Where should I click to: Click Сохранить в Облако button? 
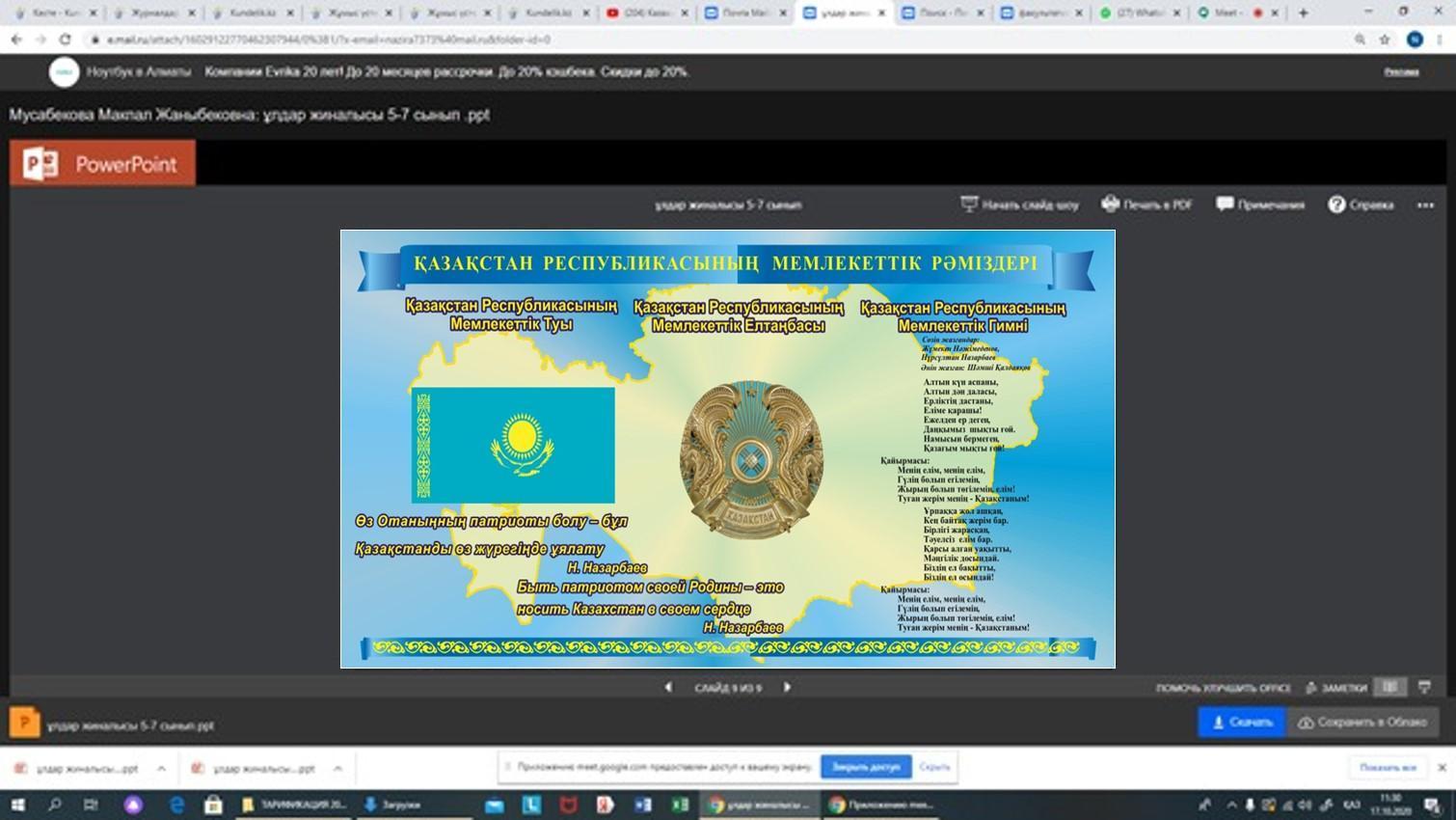click(1362, 722)
